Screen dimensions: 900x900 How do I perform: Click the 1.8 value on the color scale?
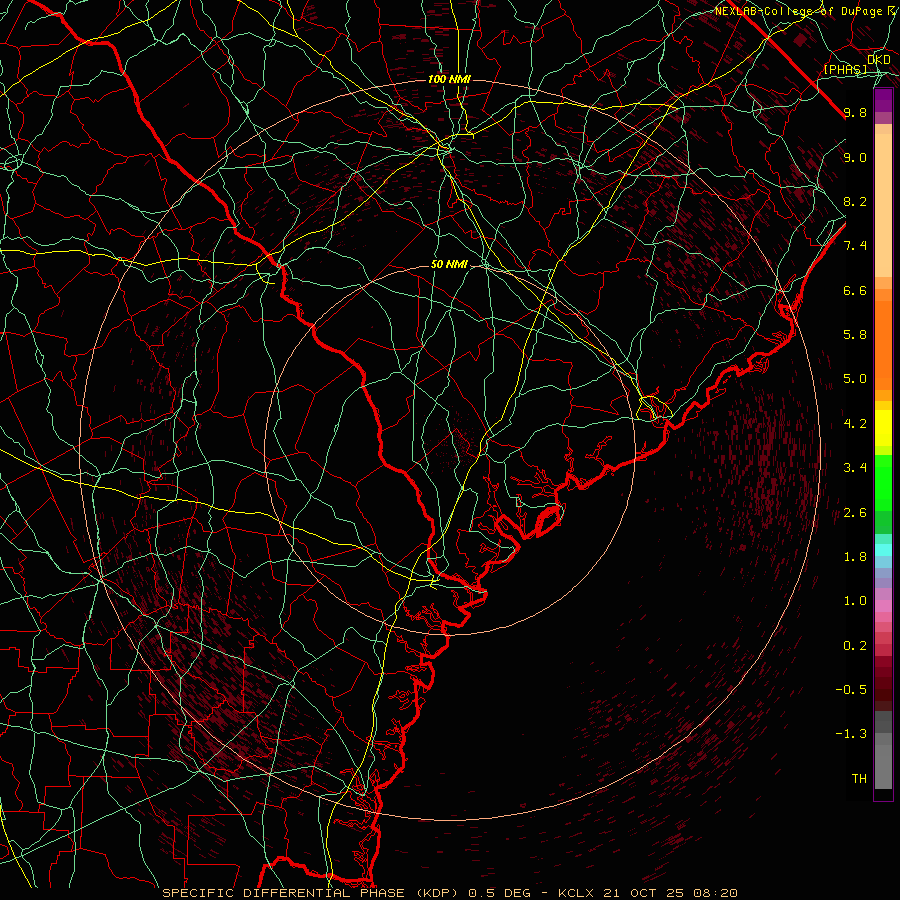click(855, 557)
